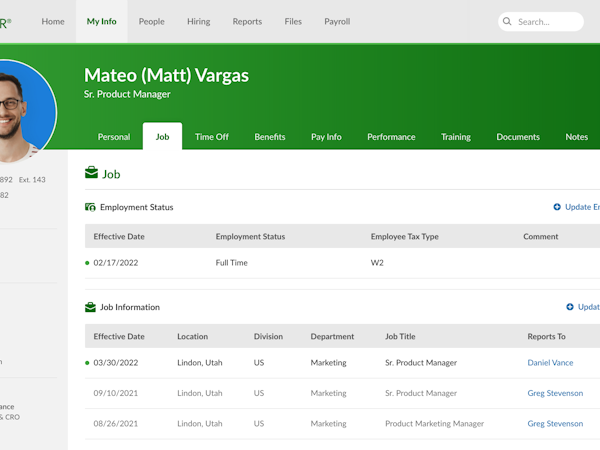Switch to the Documents tab
Image resolution: width=600 pixels, height=450 pixels.
(x=518, y=137)
